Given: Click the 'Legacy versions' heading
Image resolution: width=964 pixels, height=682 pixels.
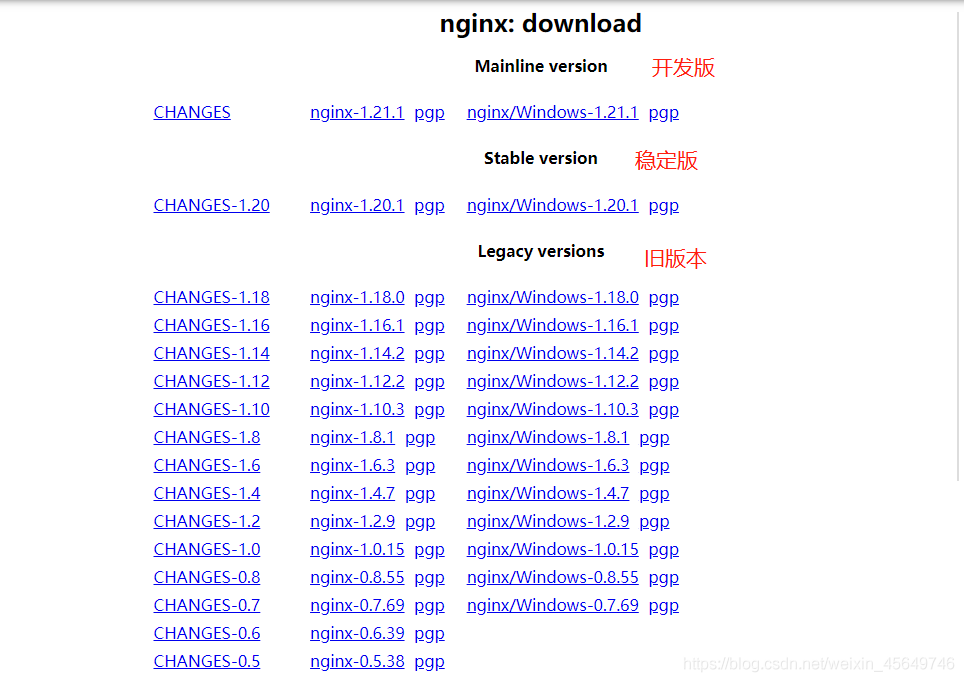Looking at the screenshot, I should [x=541, y=252].
